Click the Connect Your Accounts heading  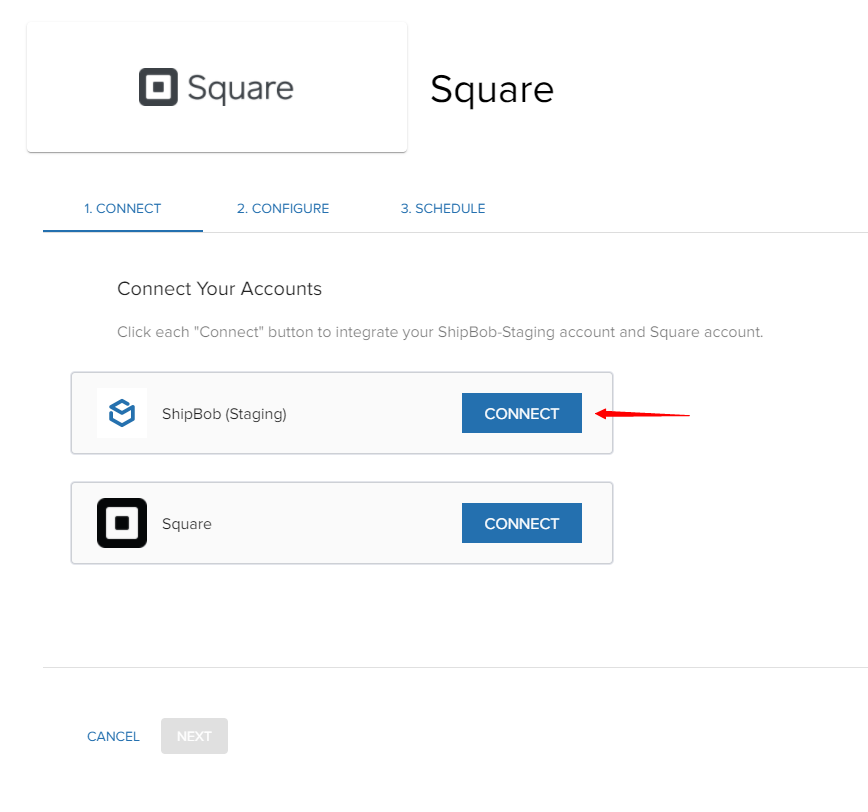tap(219, 288)
